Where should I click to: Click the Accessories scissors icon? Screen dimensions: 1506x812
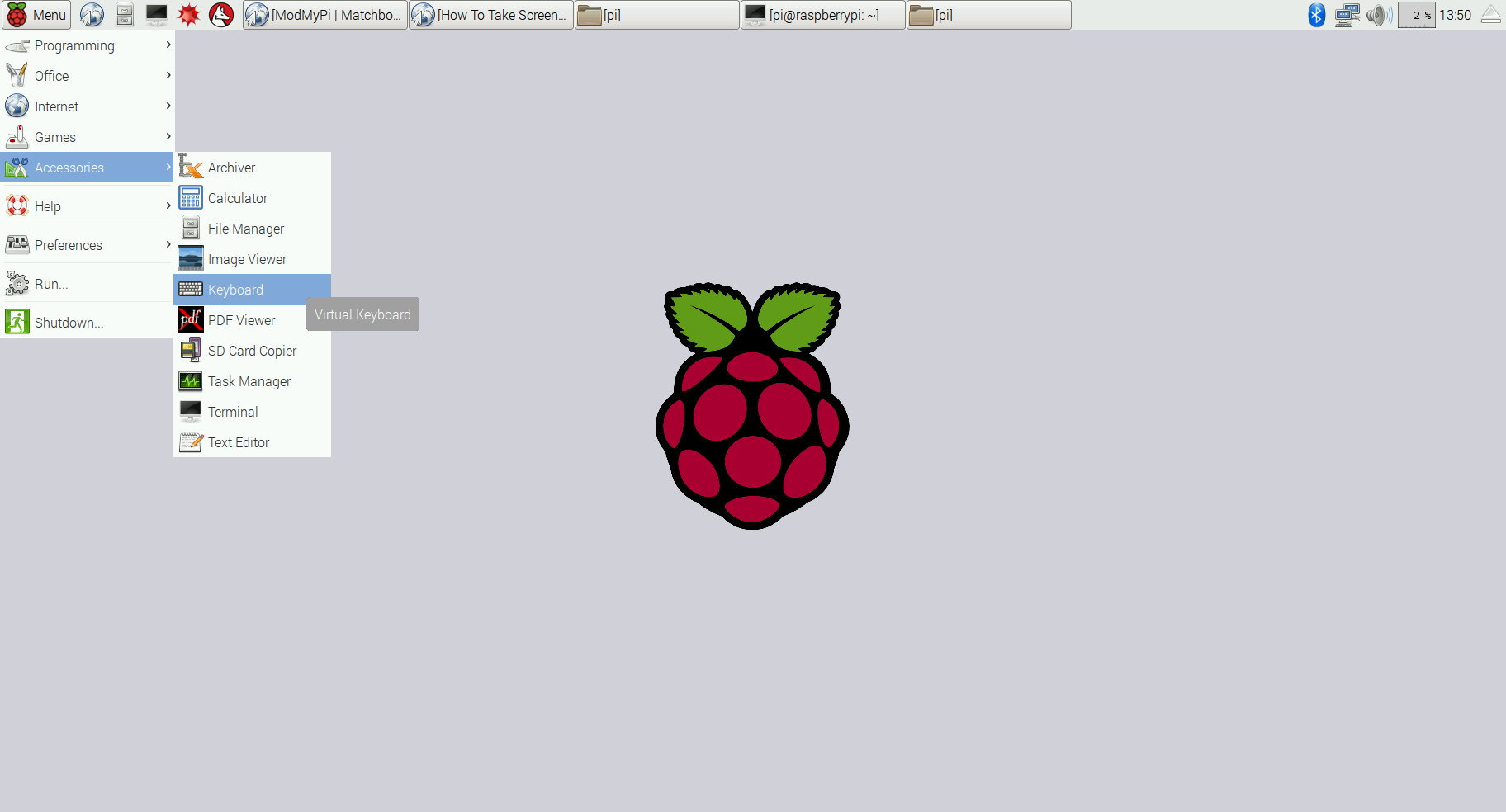(x=17, y=168)
